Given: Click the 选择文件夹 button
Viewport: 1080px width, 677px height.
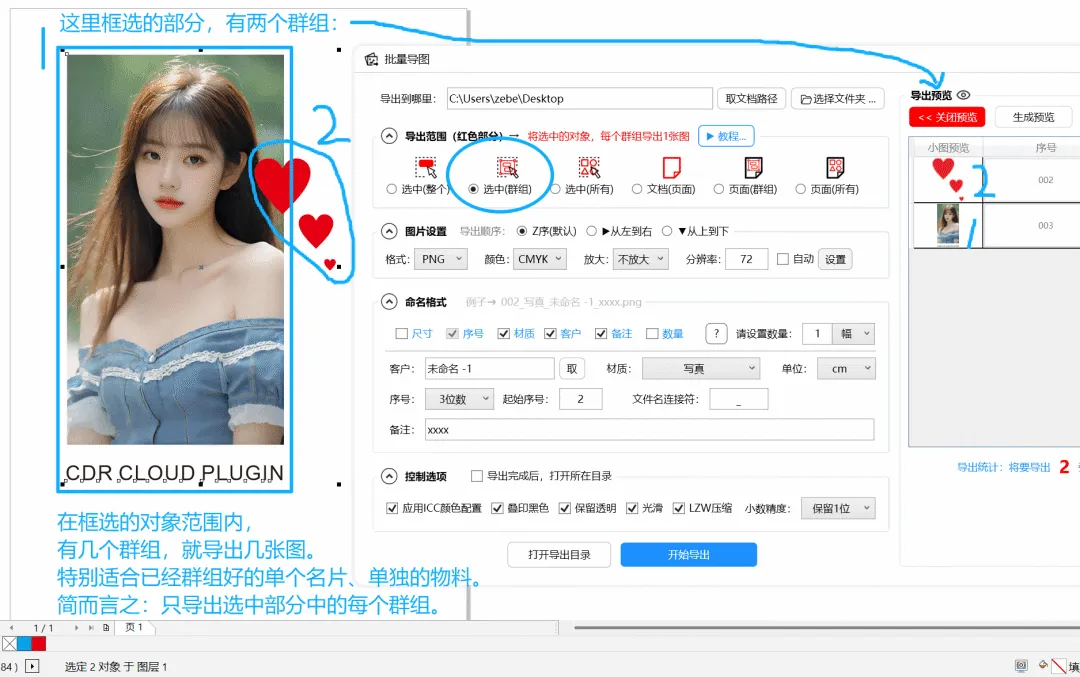Looking at the screenshot, I should (x=838, y=98).
